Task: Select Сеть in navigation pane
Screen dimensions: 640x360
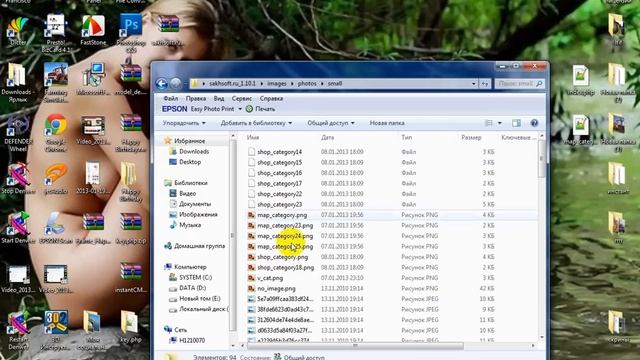Action: pyautogui.click(x=180, y=330)
